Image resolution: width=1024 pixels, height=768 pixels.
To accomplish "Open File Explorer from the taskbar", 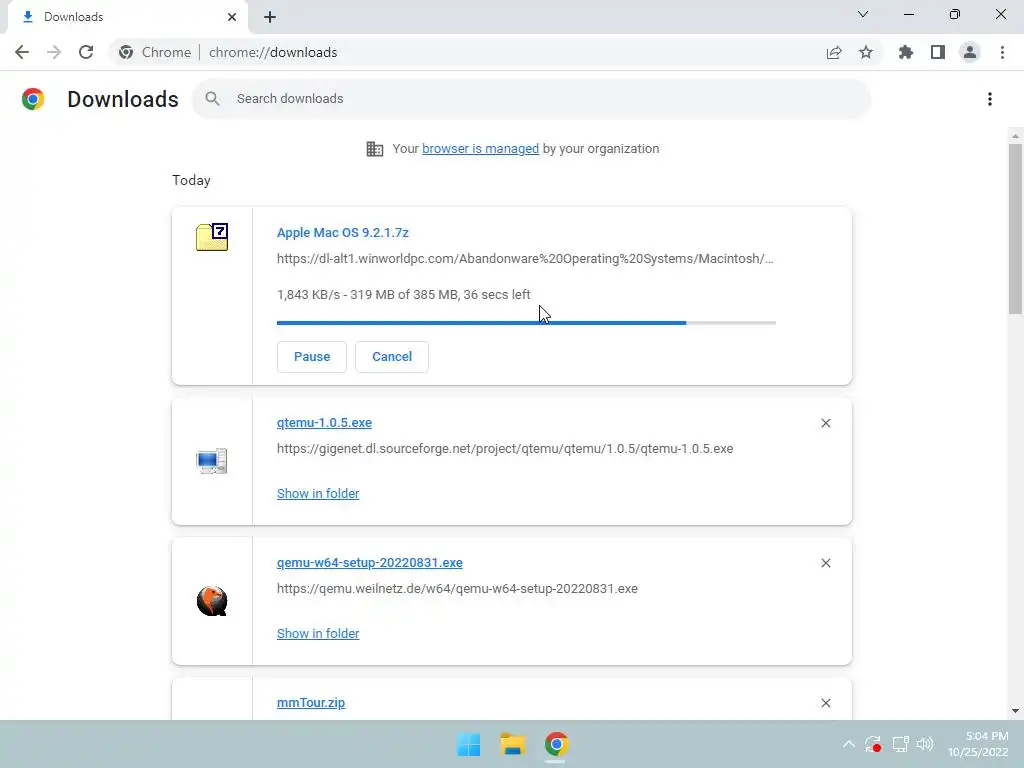I will (x=513, y=744).
